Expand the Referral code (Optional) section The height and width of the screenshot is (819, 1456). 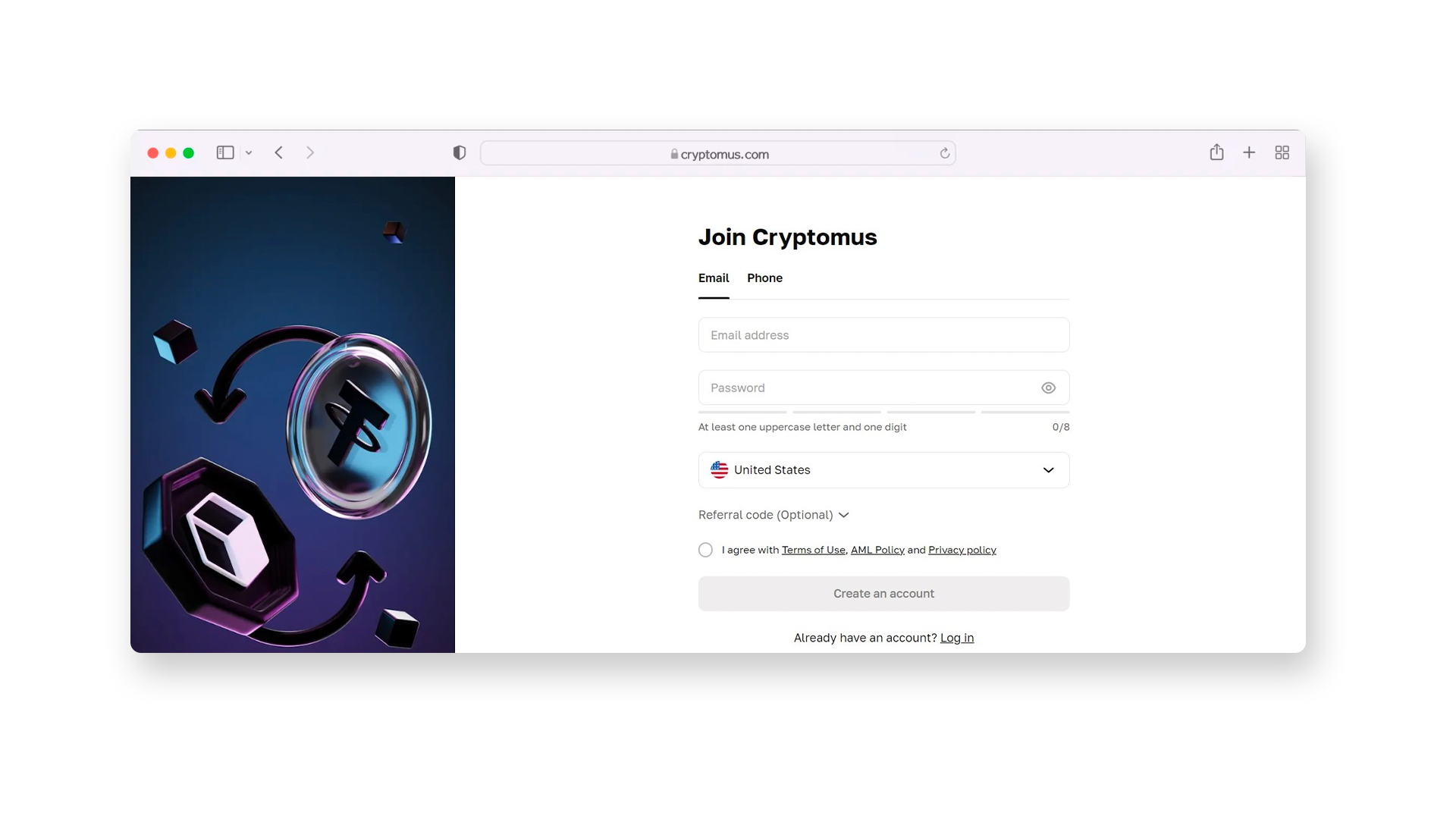(x=773, y=515)
